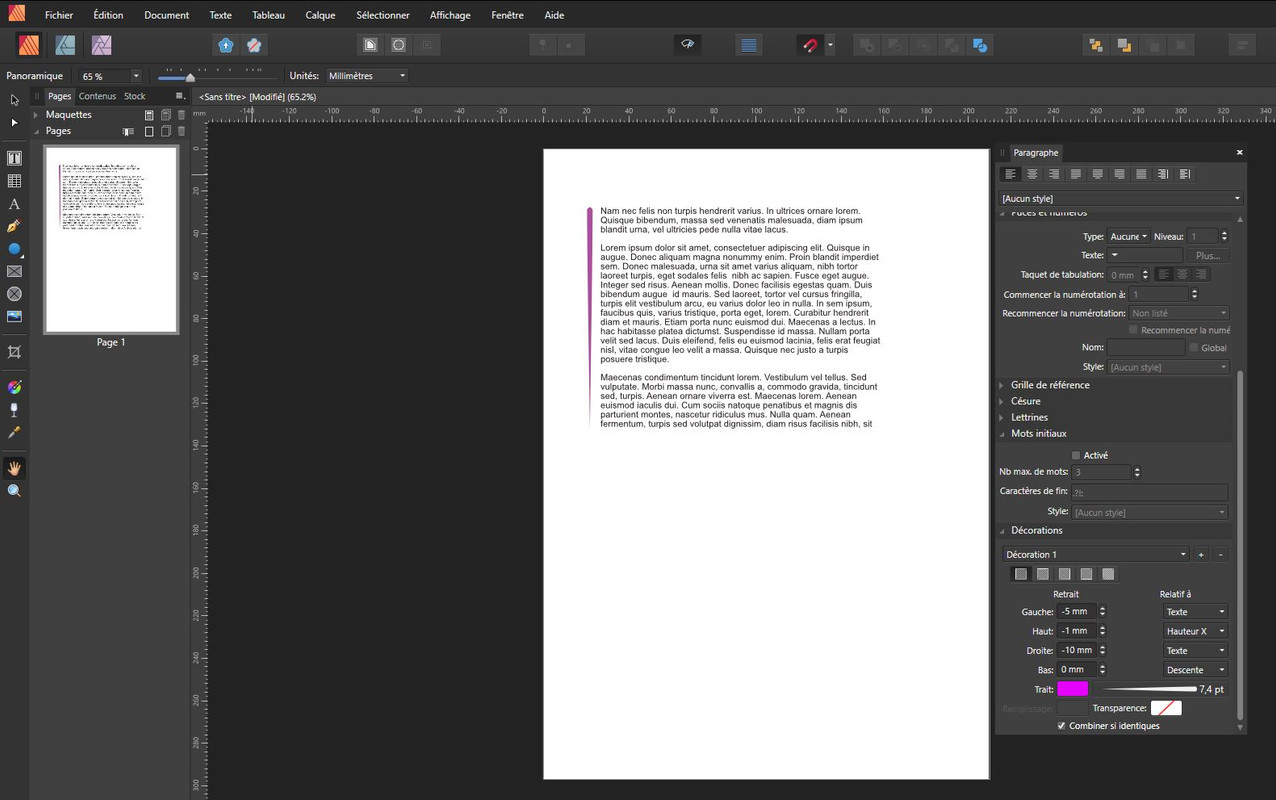Open the paragraph style [Aucun style] dropdown
The height and width of the screenshot is (800, 1276).
tap(1120, 198)
